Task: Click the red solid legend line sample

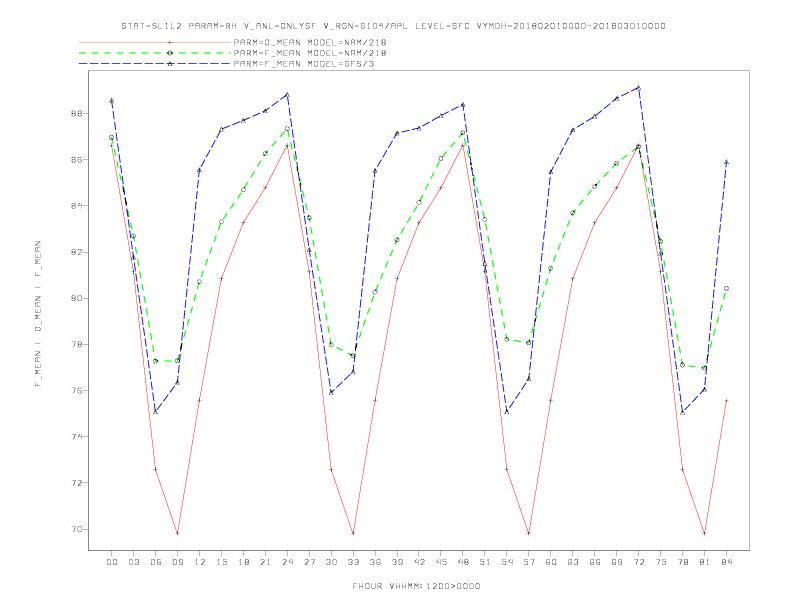Action: click(155, 42)
